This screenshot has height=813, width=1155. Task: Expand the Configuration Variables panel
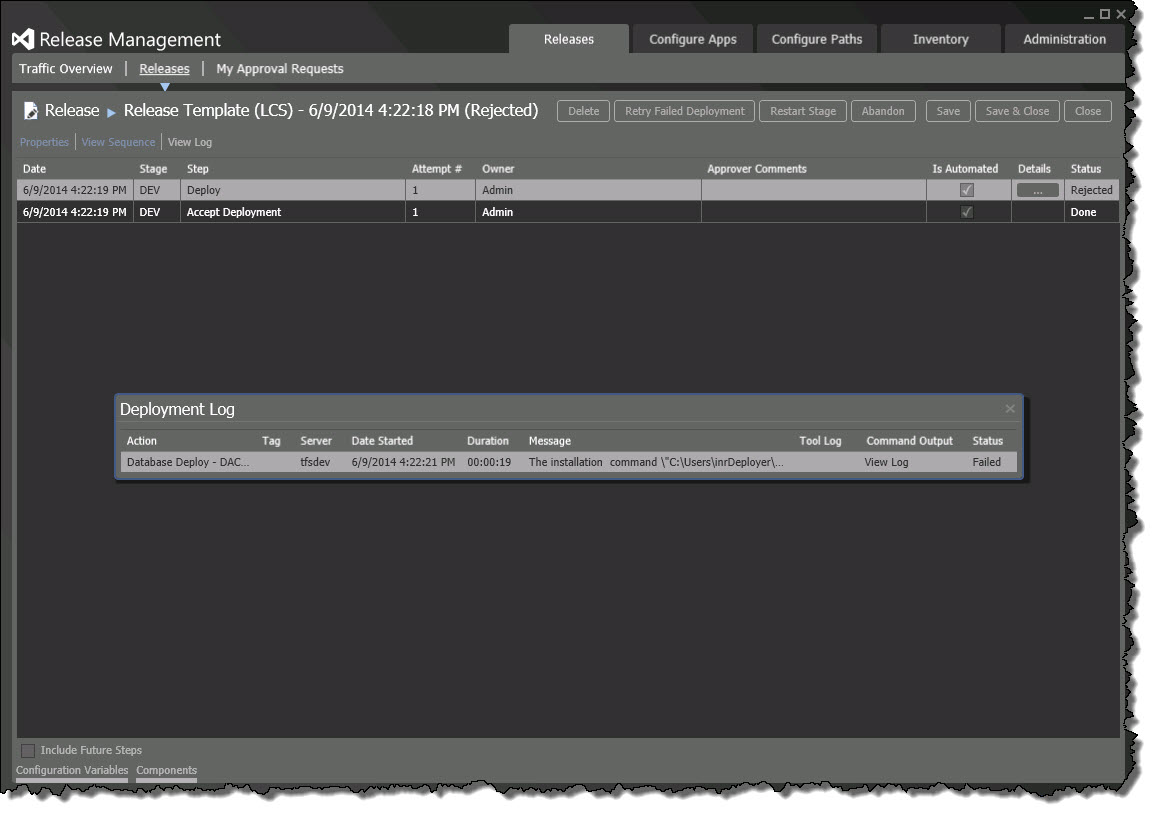tap(72, 771)
